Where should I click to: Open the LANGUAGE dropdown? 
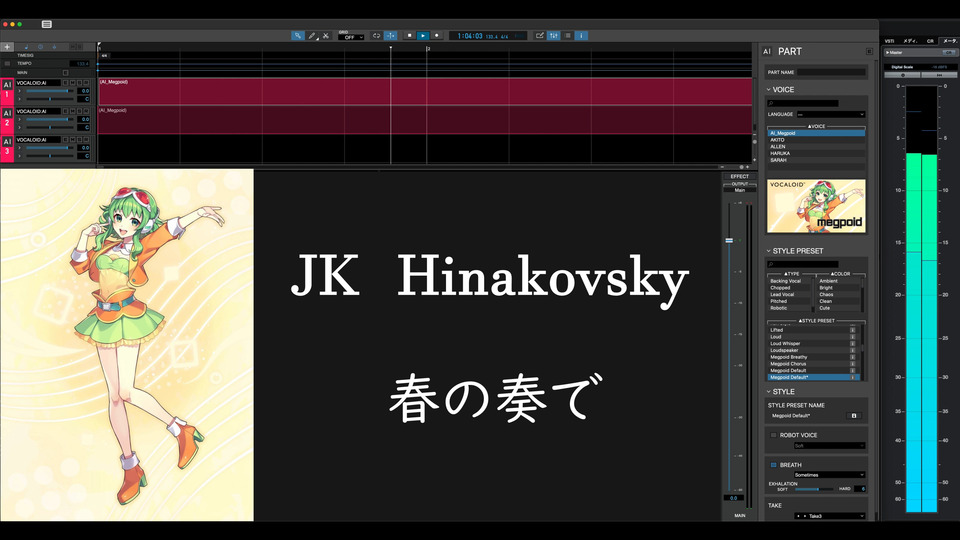pyautogui.click(x=831, y=114)
